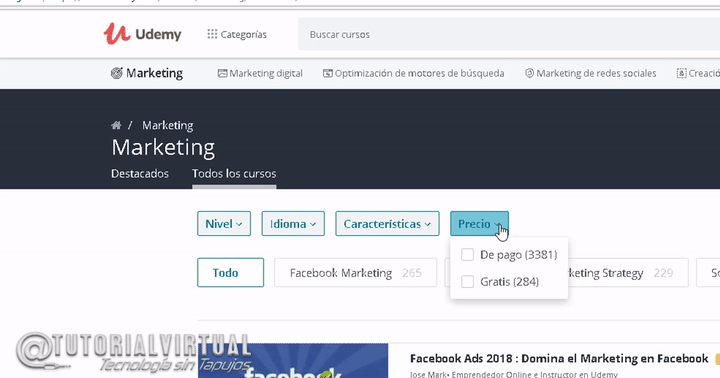The width and height of the screenshot is (720, 378).
Task: Collapse the Precio filter dropdown
Action: 479,224
